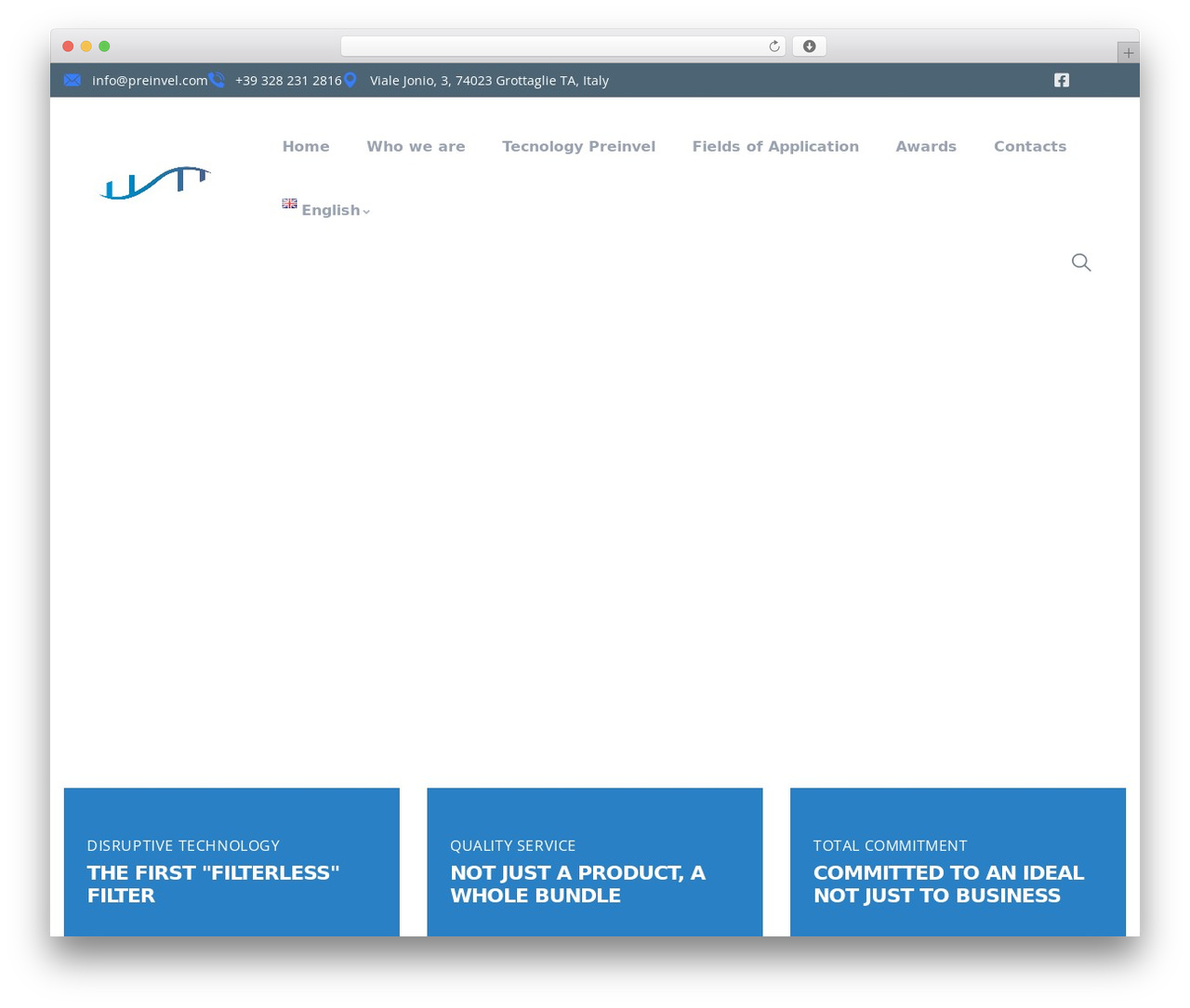
Task: Click the browser download button
Action: [810, 46]
